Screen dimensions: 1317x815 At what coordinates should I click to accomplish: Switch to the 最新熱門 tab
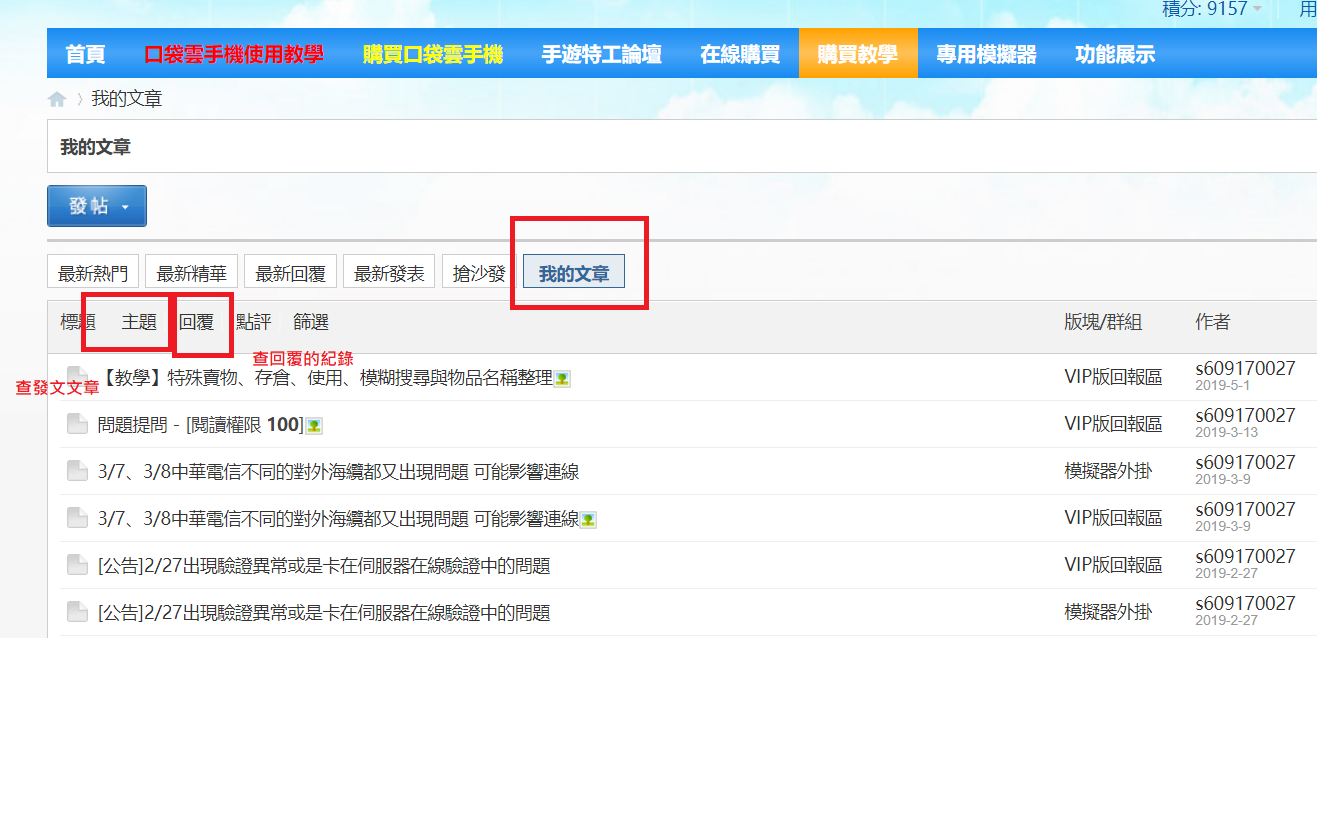pos(93,273)
